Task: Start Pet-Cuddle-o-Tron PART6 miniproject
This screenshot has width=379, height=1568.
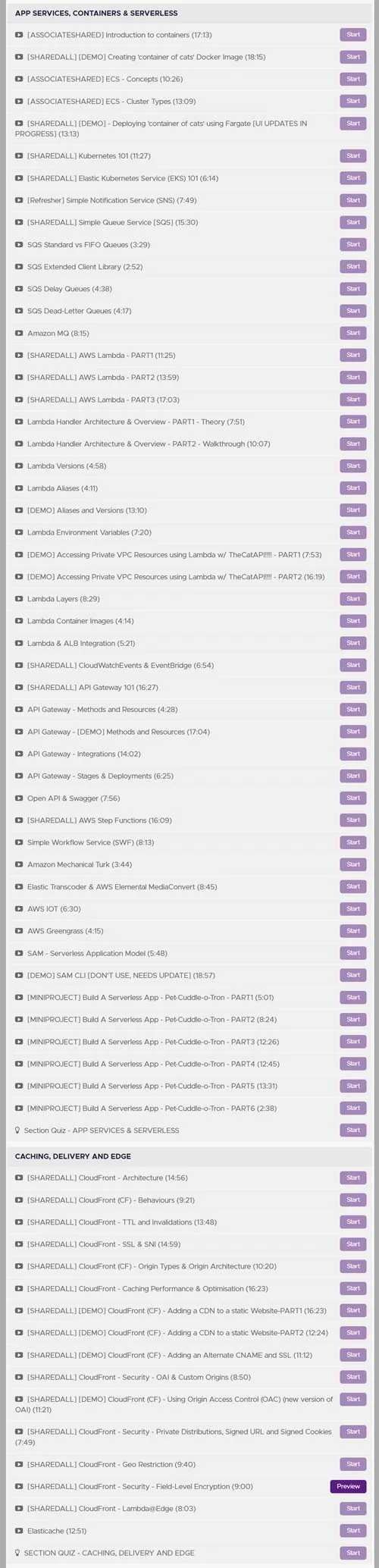Action: point(353,1108)
